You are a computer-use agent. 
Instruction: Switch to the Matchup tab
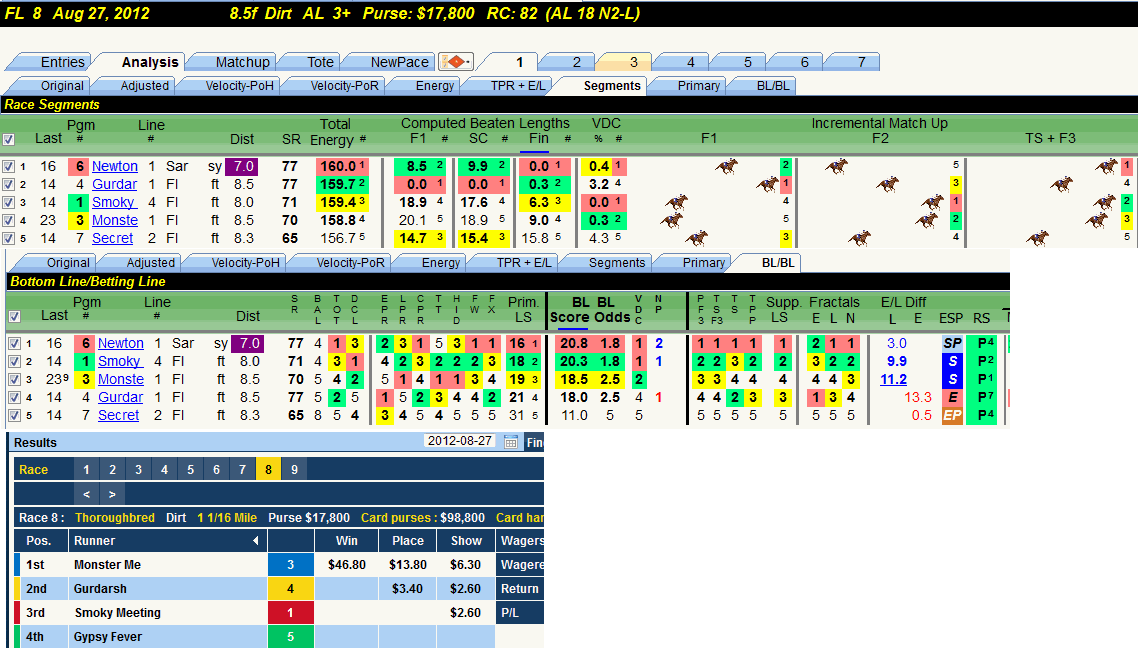pos(242,62)
